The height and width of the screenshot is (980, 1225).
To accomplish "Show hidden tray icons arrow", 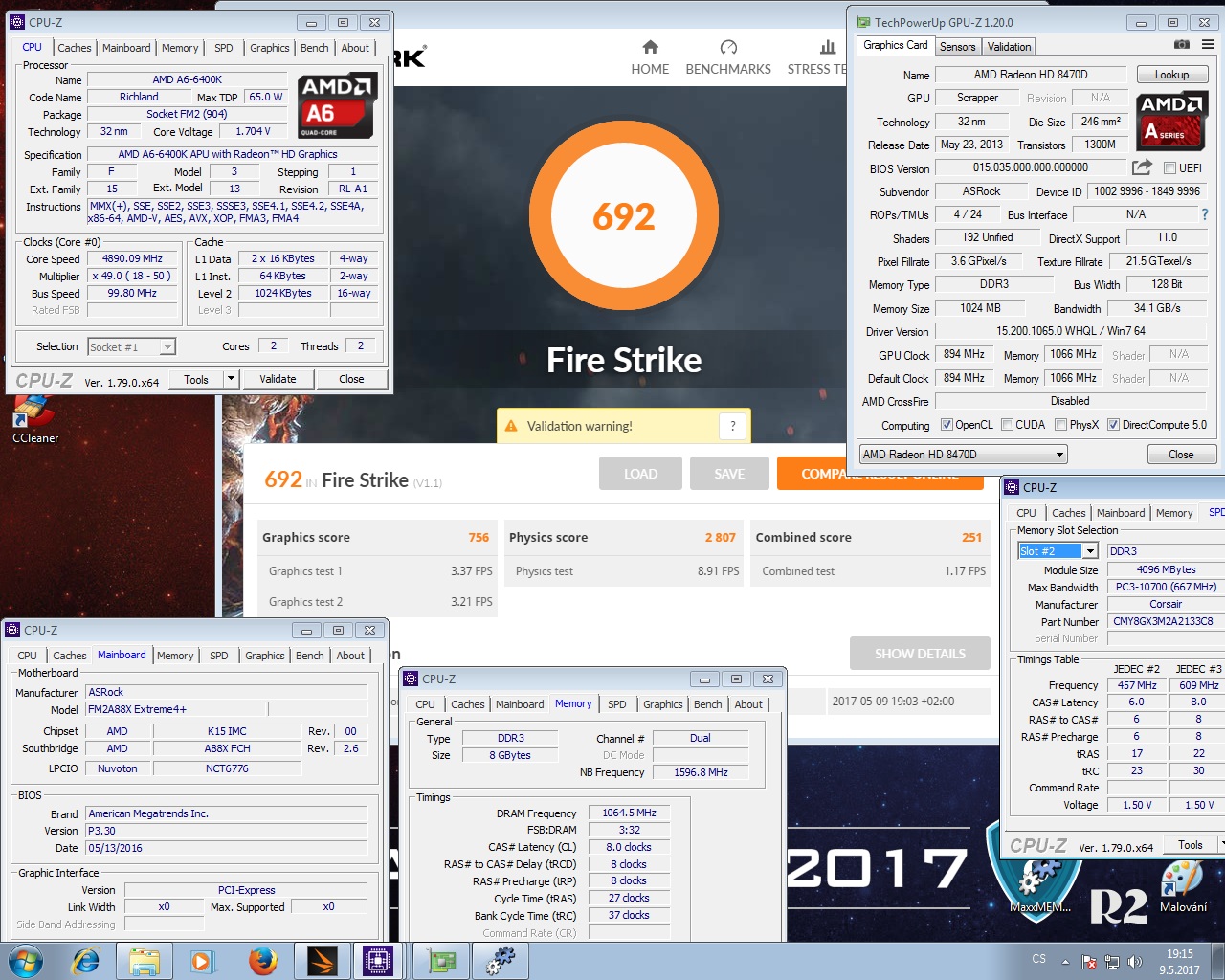I will (x=1065, y=961).
